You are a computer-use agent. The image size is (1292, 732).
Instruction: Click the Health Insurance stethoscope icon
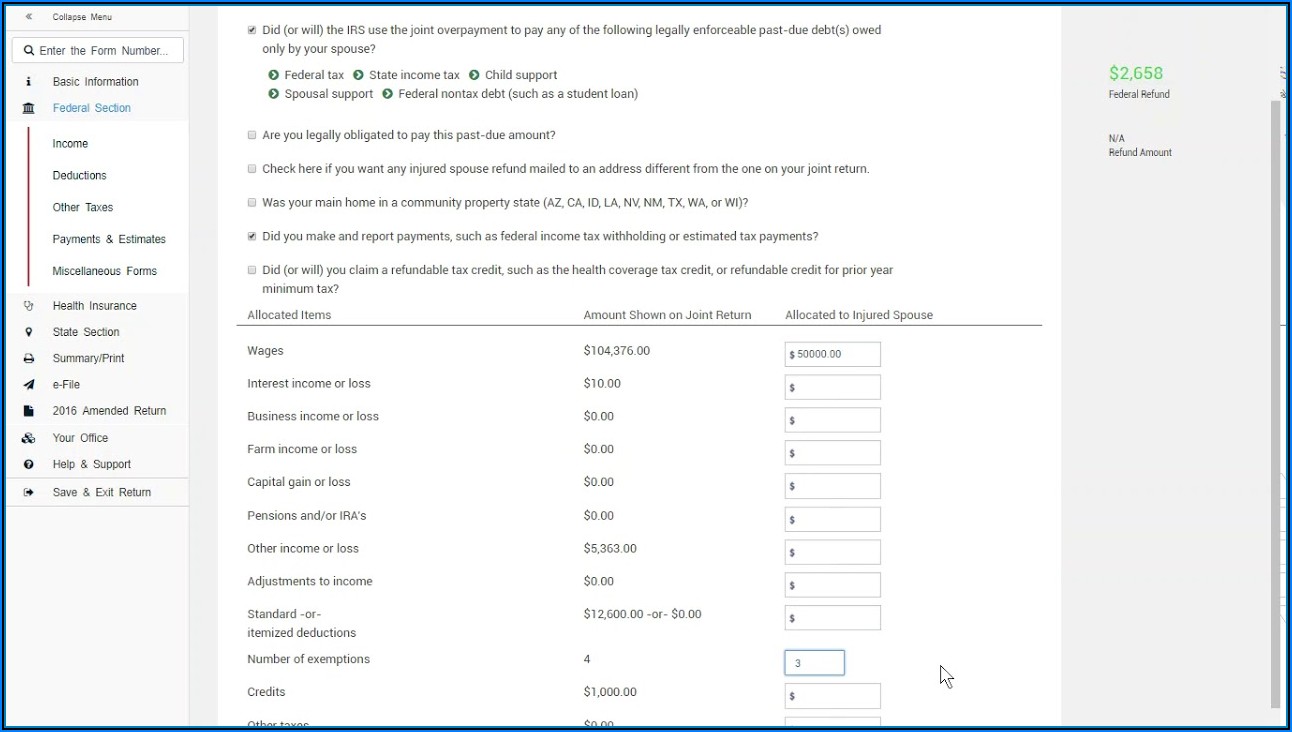click(x=28, y=306)
